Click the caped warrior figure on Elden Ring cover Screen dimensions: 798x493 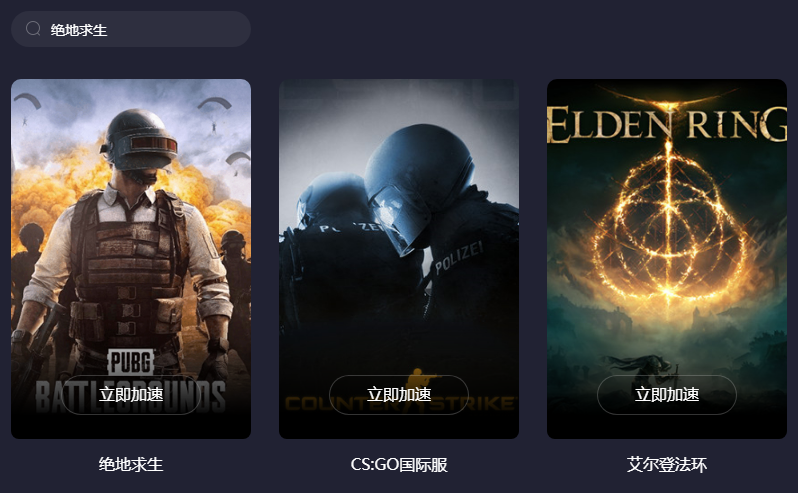click(x=642, y=370)
